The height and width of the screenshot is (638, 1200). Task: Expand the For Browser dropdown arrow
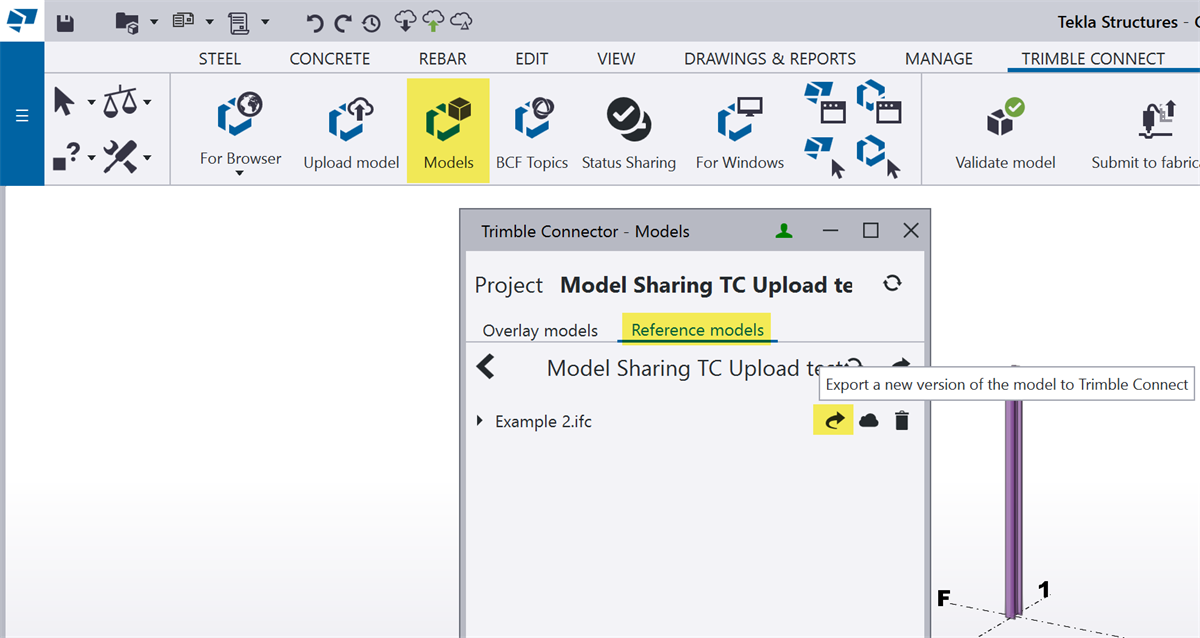tap(240, 173)
